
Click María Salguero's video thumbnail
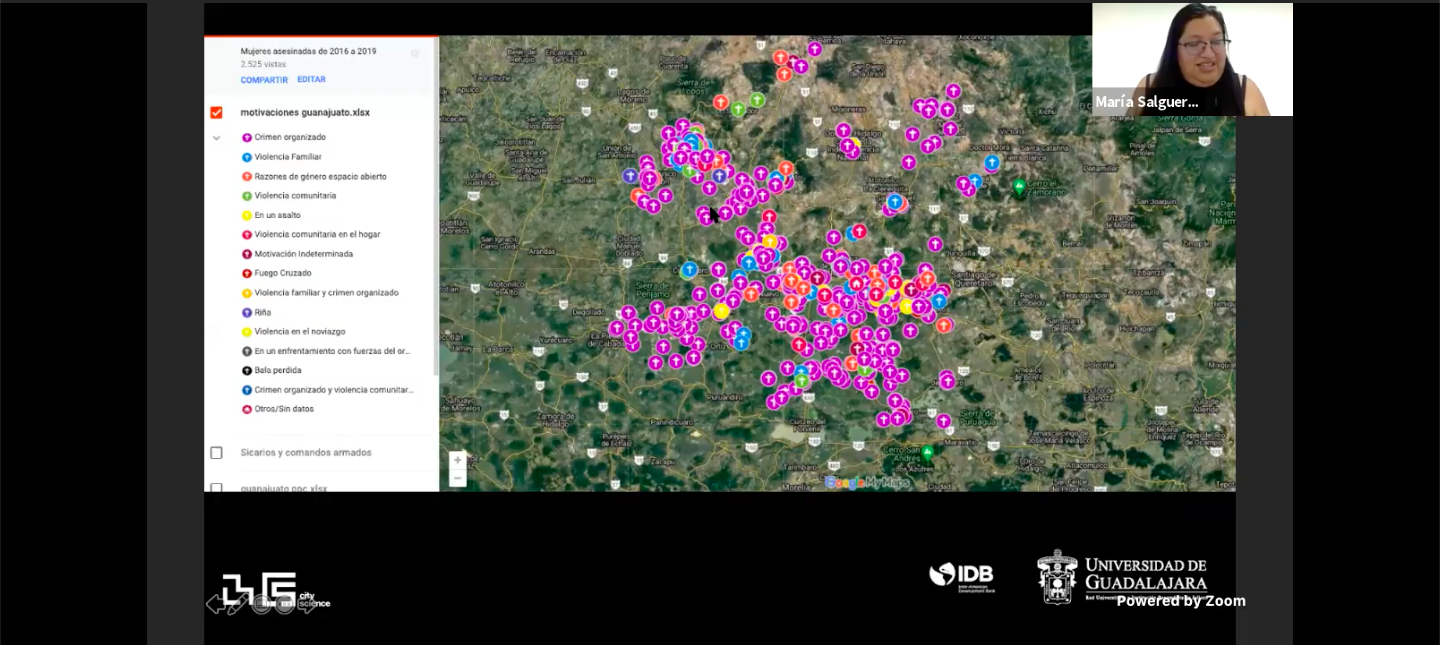point(1192,59)
